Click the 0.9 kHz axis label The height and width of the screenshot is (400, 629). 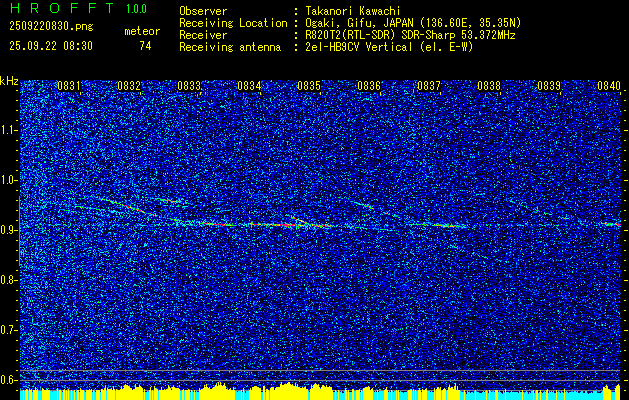click(9, 230)
